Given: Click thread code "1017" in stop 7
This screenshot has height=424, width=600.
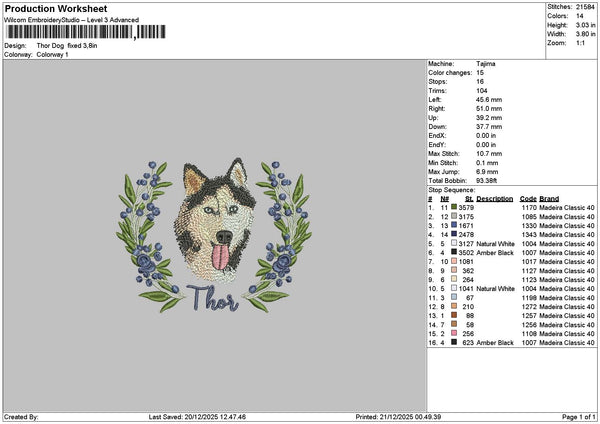Looking at the screenshot, I should [529, 262].
